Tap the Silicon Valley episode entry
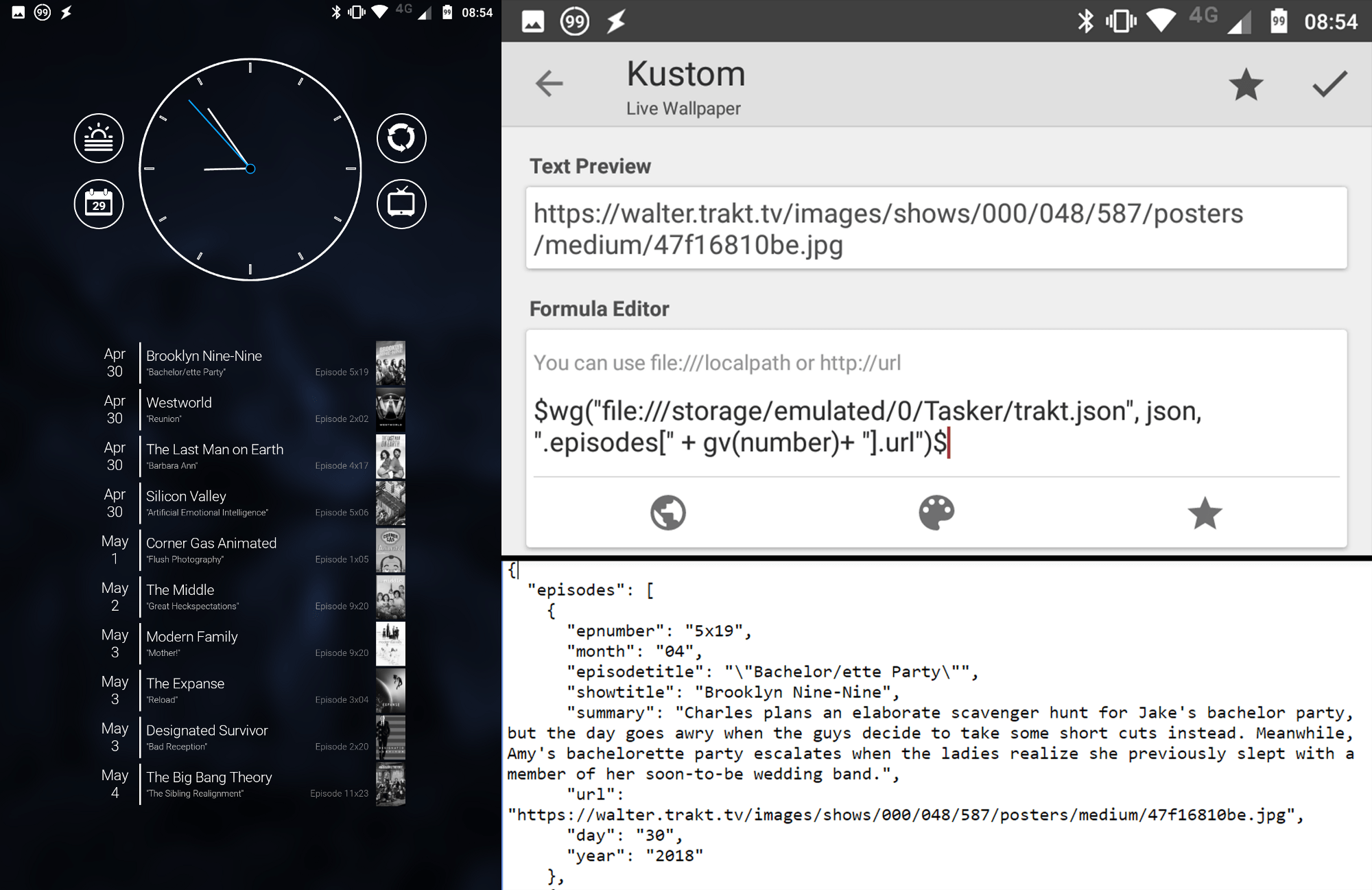Viewport: 1372px width, 890px height. pyautogui.click(x=226, y=502)
